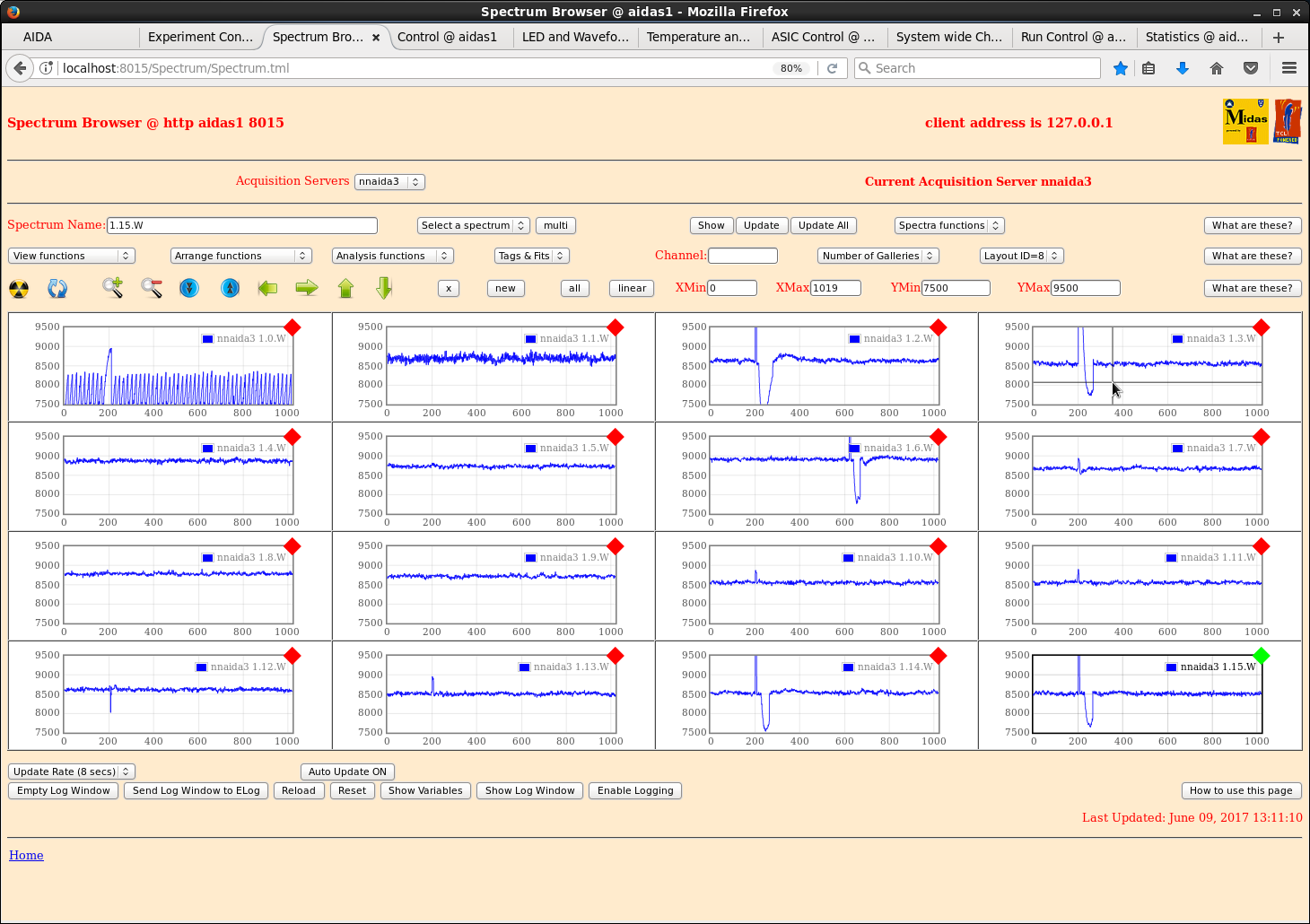Switch to ASIC Control tab
1310x924 pixels.
825,37
